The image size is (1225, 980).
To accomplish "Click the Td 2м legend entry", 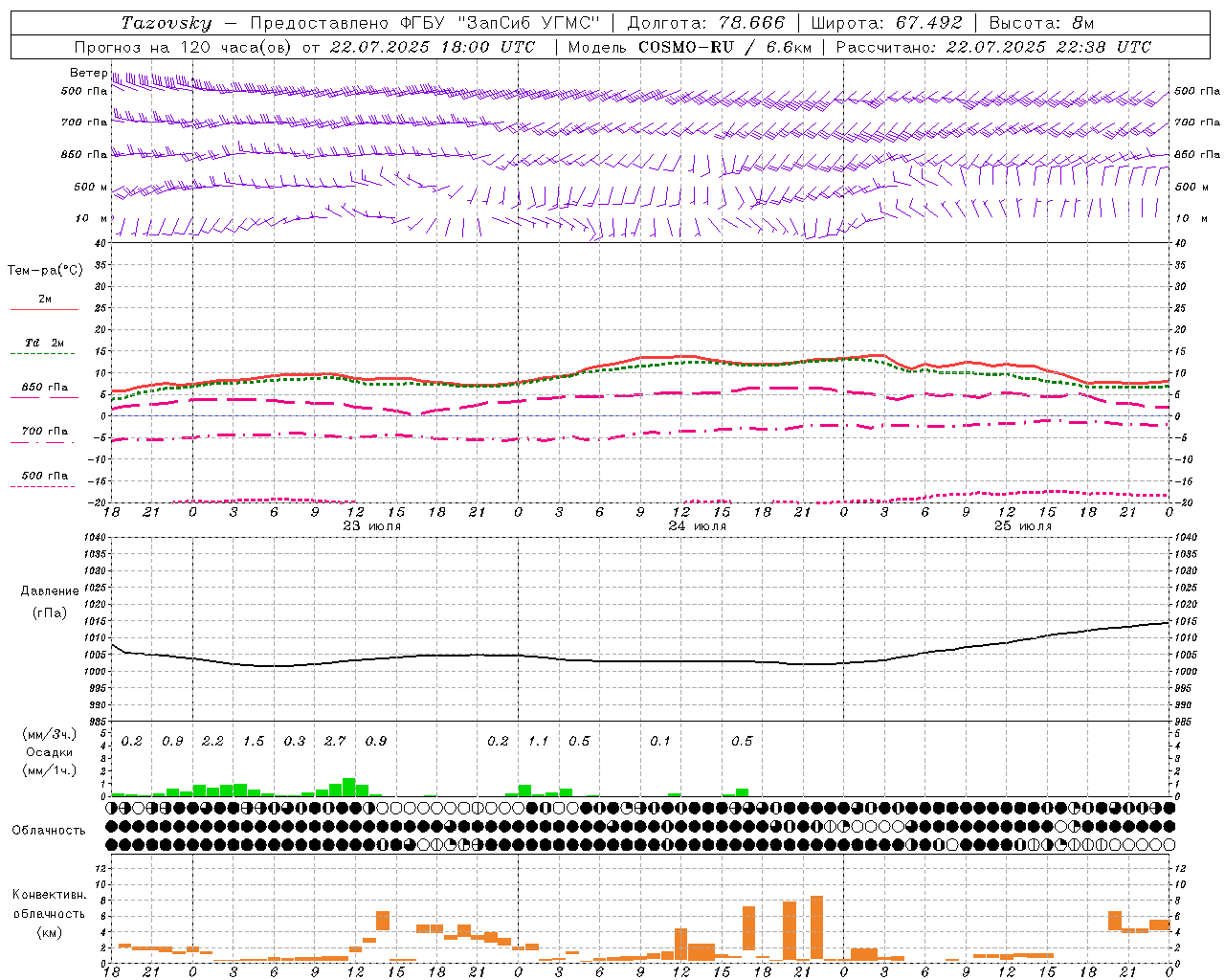I will point(44,343).
